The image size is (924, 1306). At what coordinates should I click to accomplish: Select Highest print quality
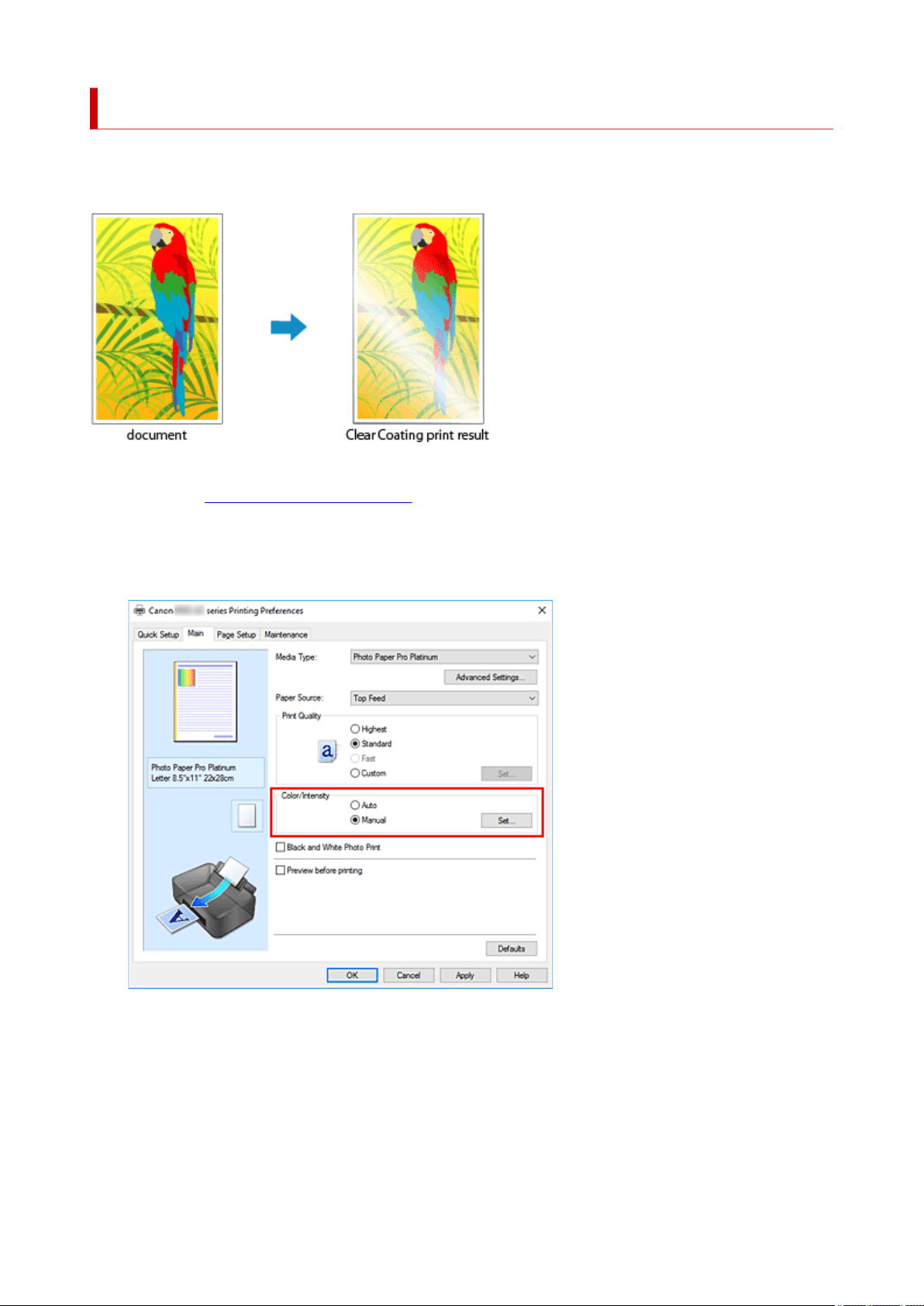pyautogui.click(x=368, y=729)
